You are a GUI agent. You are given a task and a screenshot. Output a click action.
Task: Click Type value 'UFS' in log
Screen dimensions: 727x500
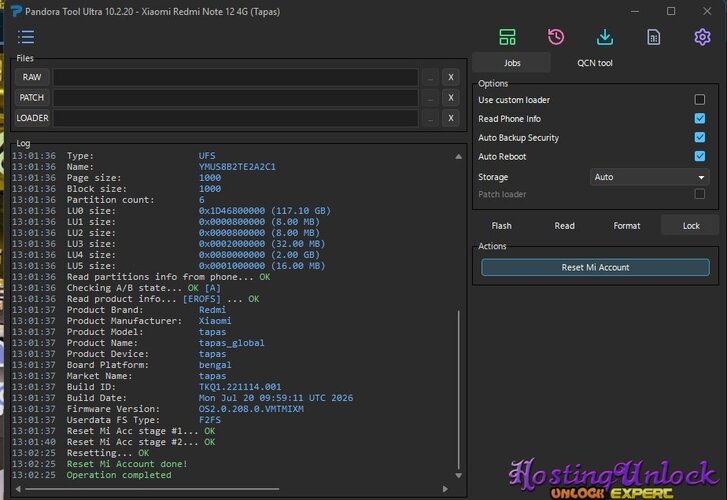[x=207, y=156]
